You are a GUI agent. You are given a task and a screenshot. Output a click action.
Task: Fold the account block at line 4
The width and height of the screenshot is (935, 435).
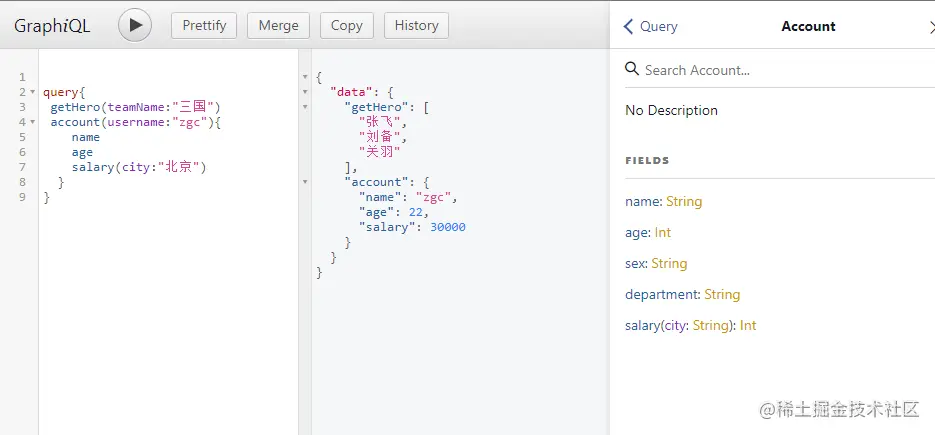tap(32, 122)
